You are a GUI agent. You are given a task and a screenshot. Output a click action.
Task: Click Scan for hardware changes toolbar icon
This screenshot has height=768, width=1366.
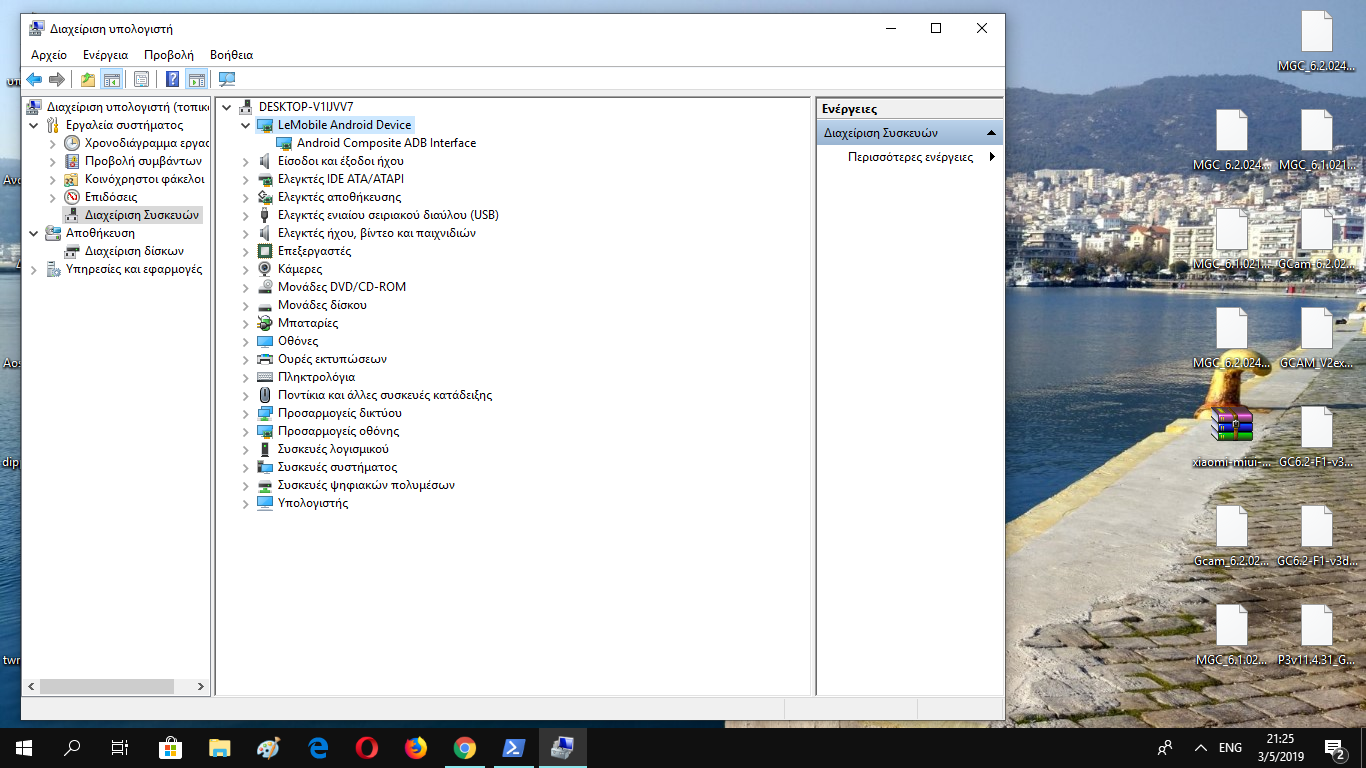coord(227,80)
